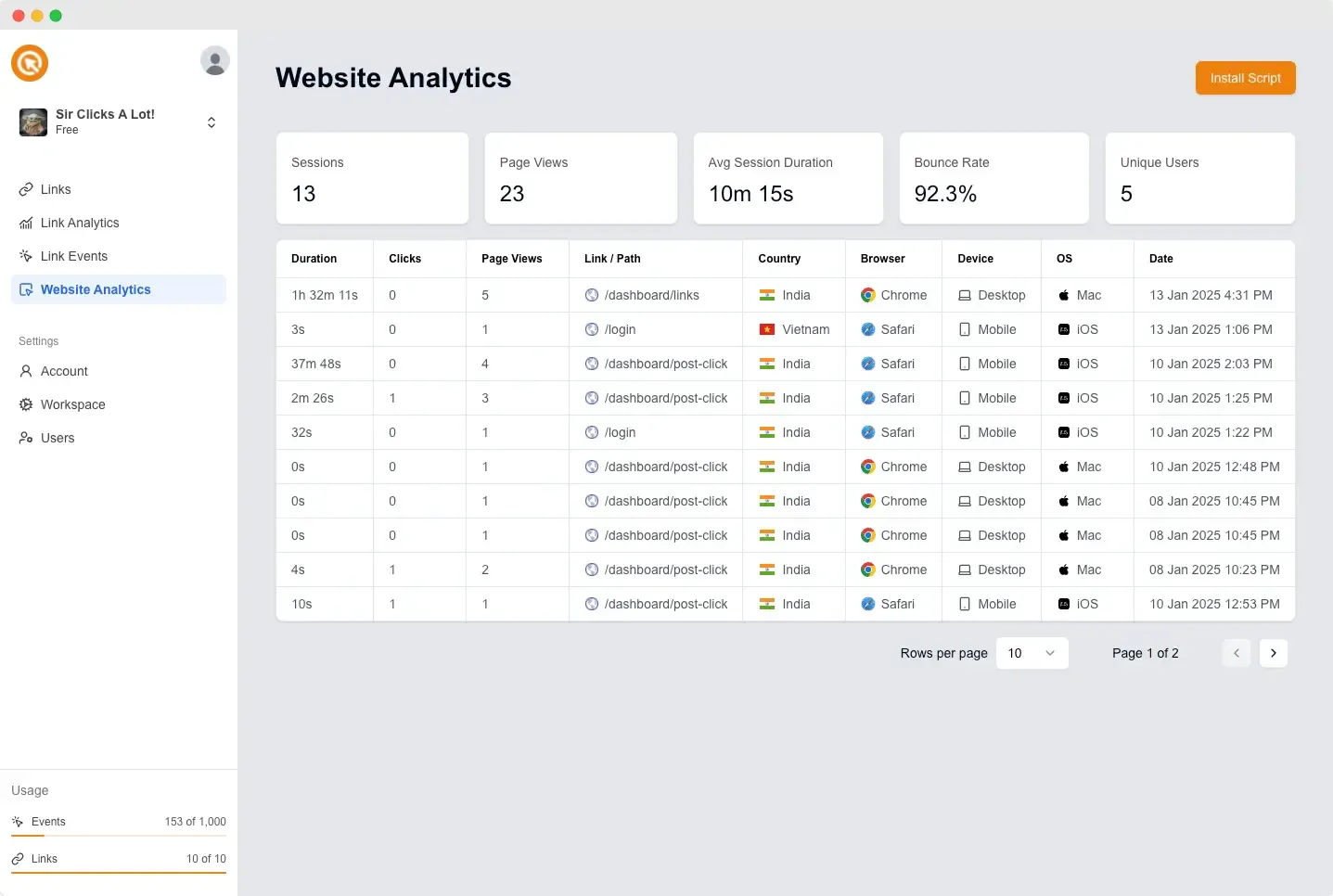Click the Install Script button
Screen dimensions: 1333x896
tap(1245, 78)
